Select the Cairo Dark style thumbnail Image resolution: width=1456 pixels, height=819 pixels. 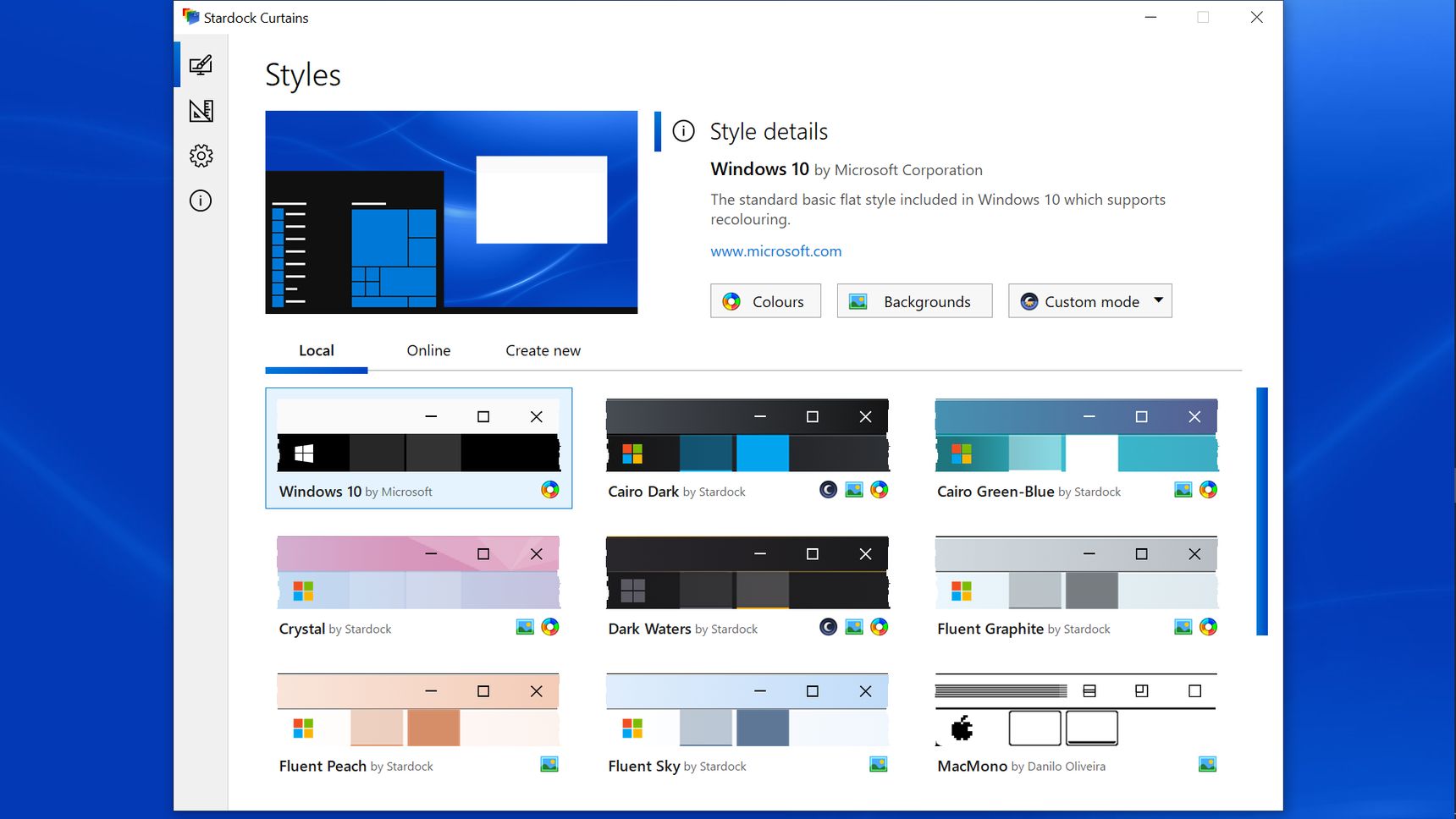click(747, 435)
